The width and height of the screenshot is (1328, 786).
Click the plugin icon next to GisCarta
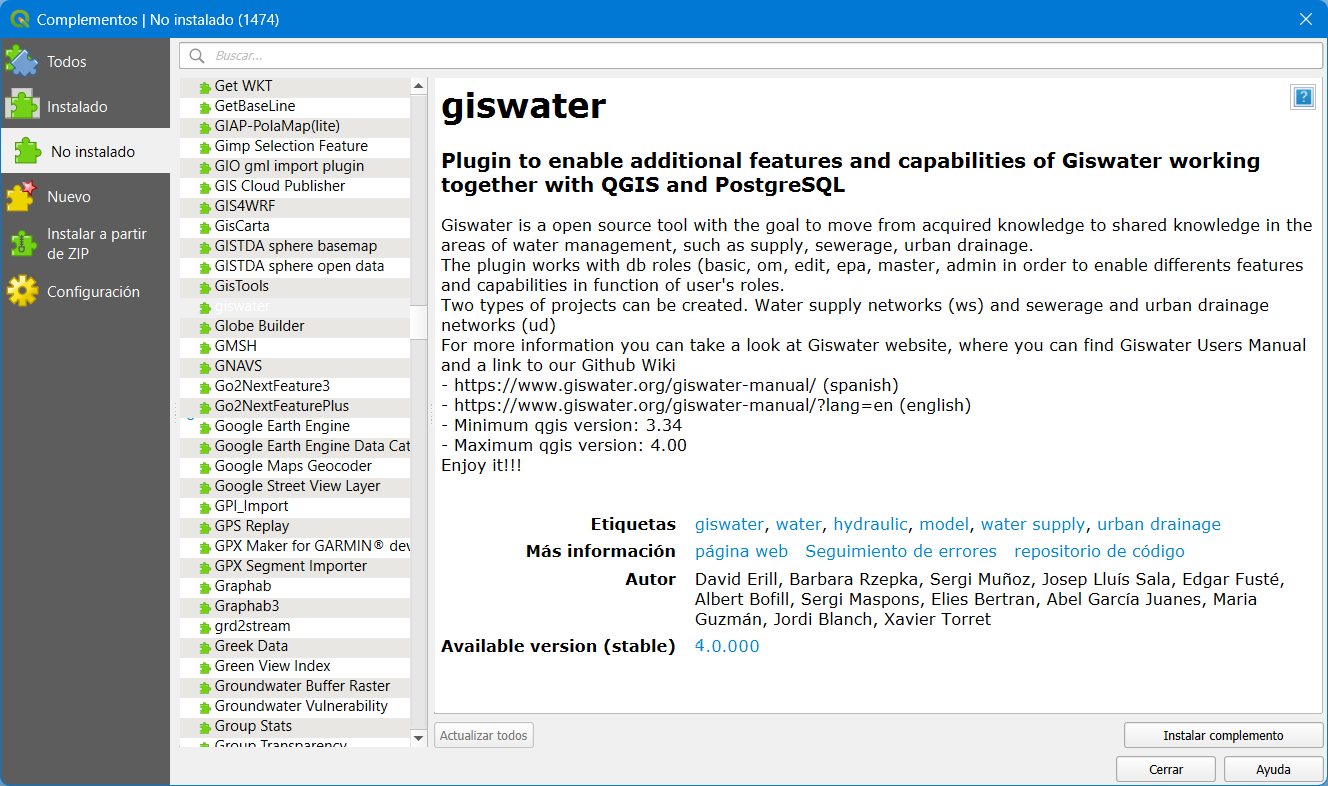click(x=205, y=227)
